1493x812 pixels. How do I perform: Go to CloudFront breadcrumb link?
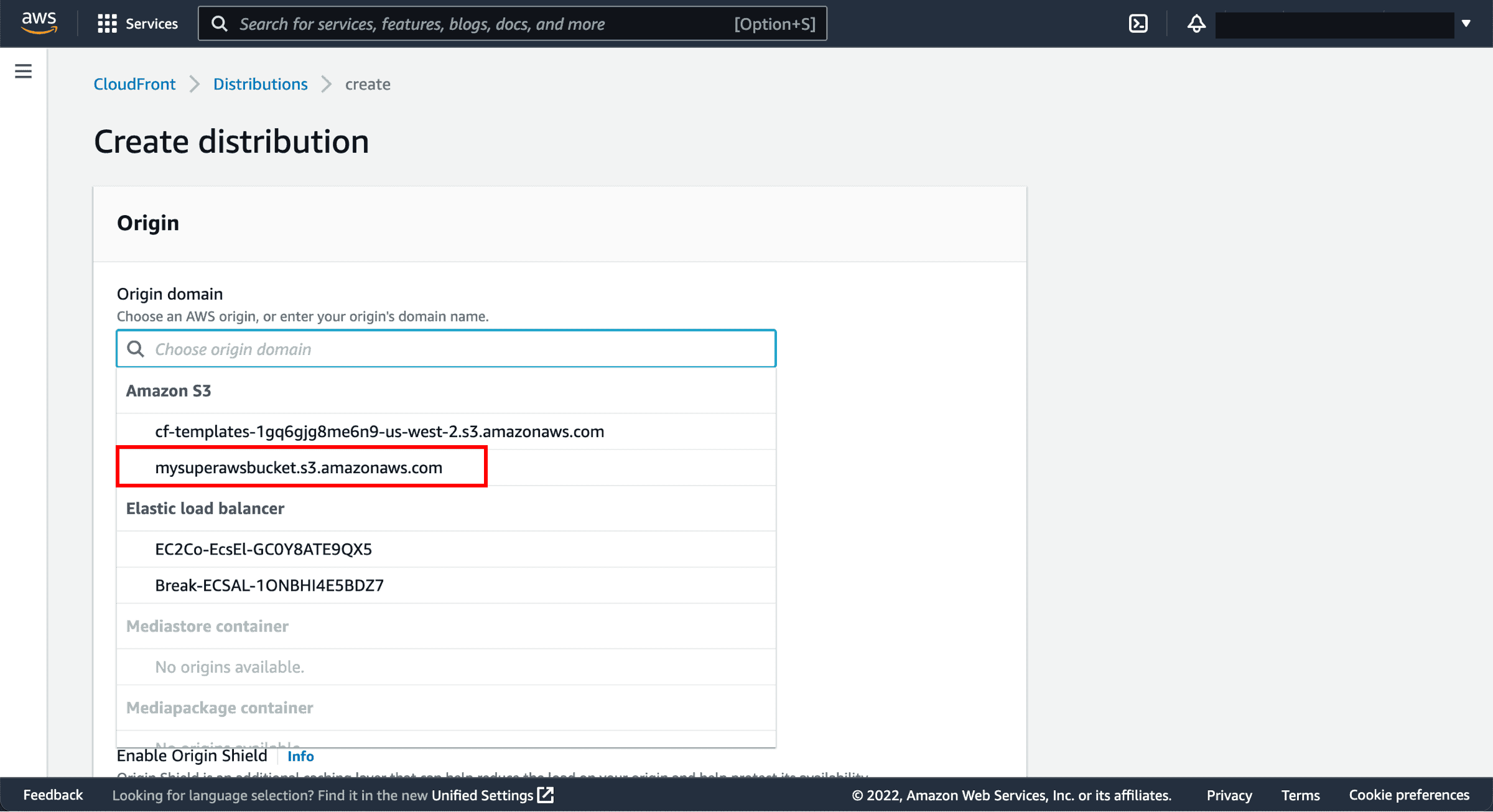134,84
